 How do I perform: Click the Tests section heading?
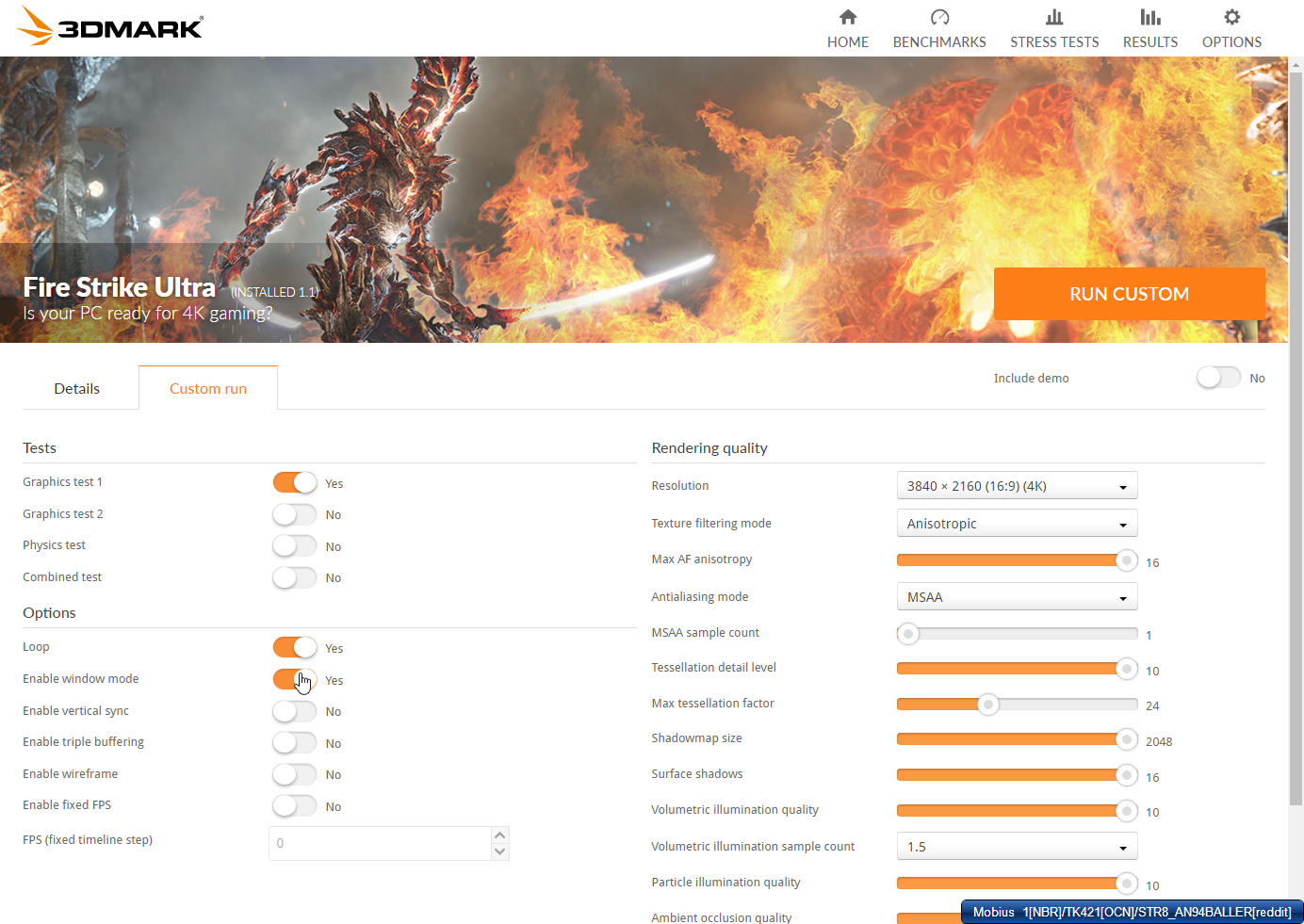(40, 448)
